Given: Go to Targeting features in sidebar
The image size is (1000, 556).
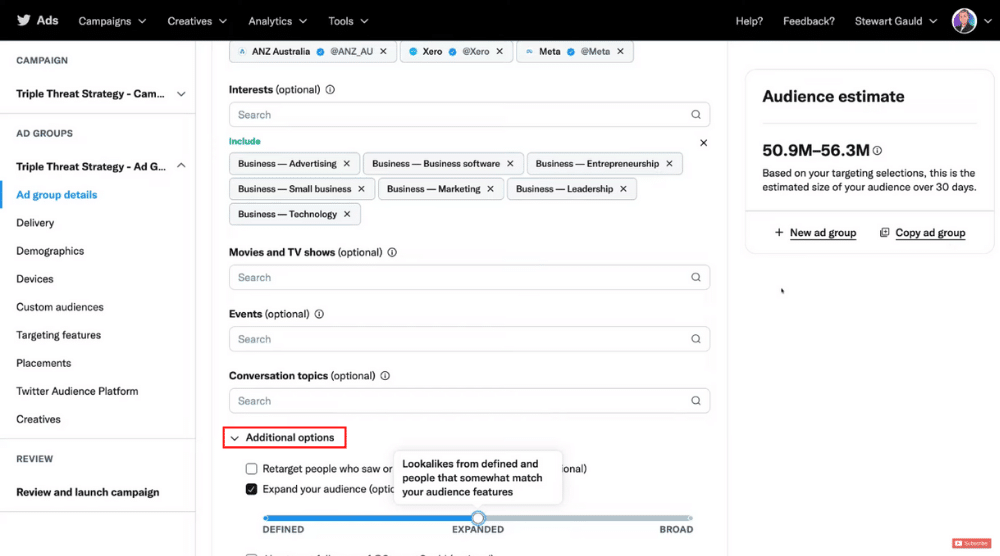Looking at the screenshot, I should pyautogui.click(x=59, y=335).
